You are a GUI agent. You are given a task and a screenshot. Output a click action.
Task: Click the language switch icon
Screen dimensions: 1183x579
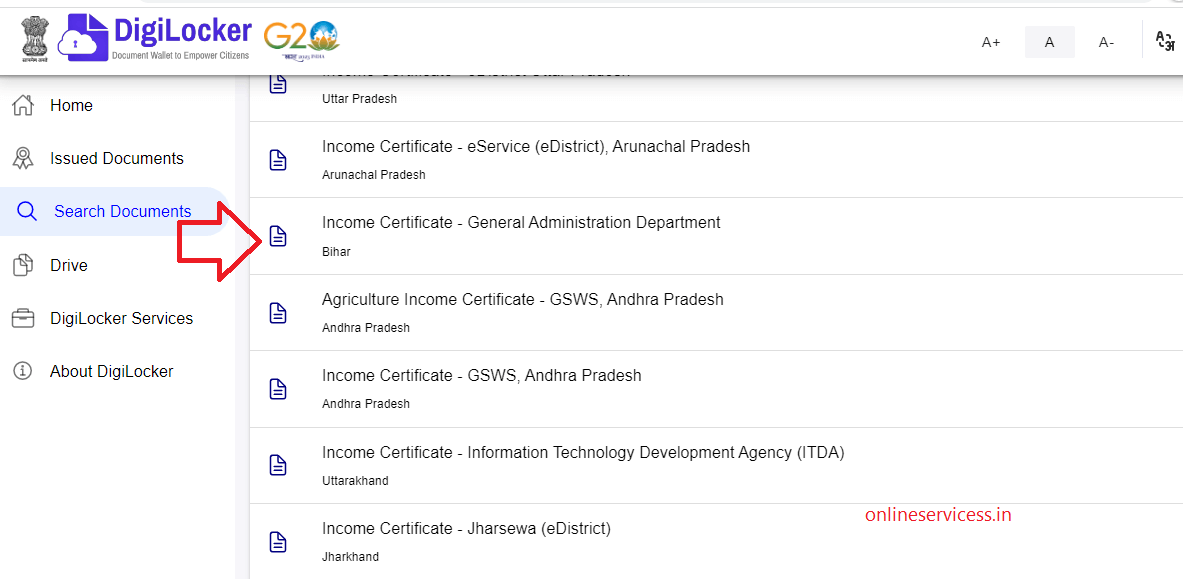tap(1165, 42)
